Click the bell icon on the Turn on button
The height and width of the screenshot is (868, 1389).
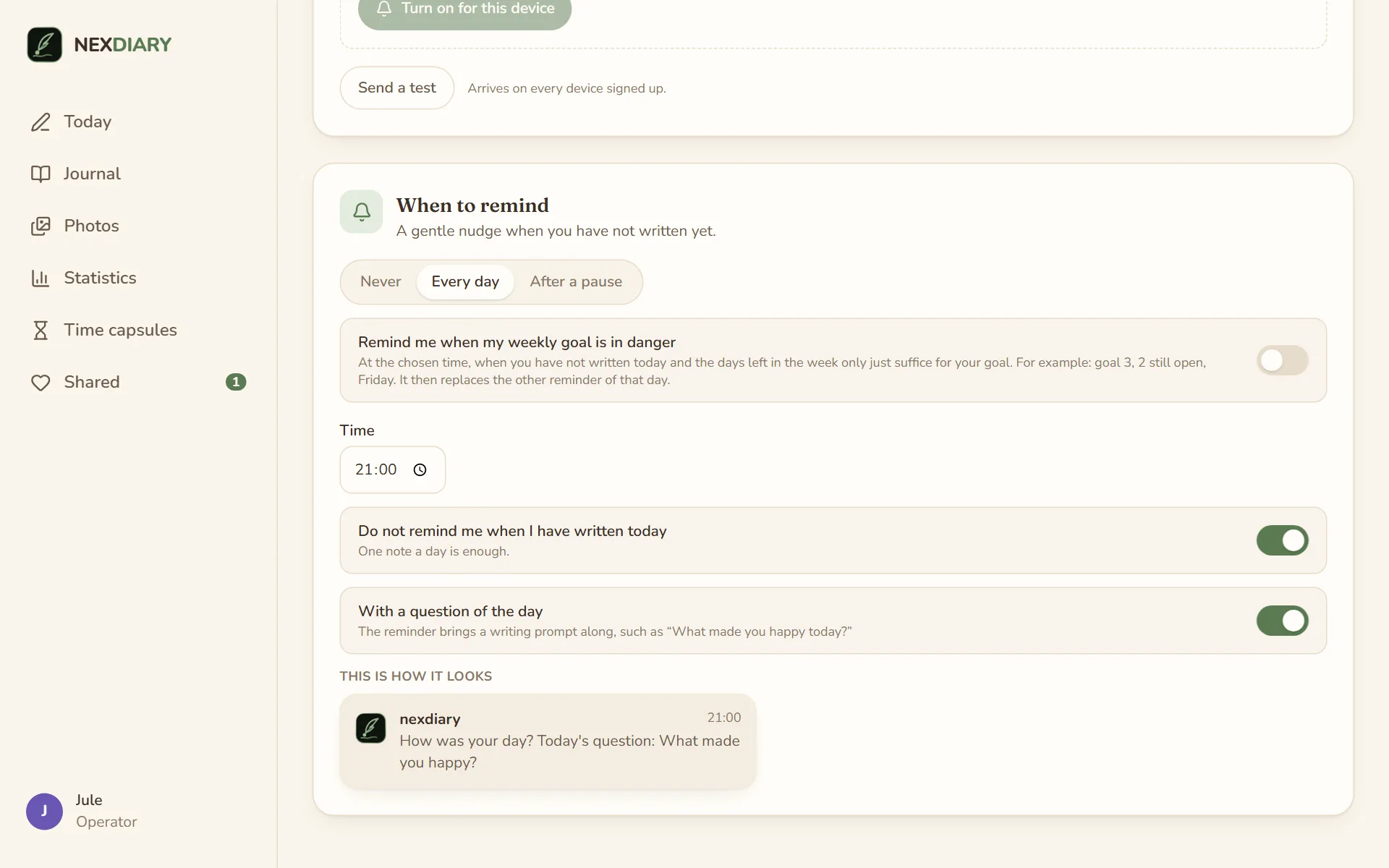coord(384,9)
